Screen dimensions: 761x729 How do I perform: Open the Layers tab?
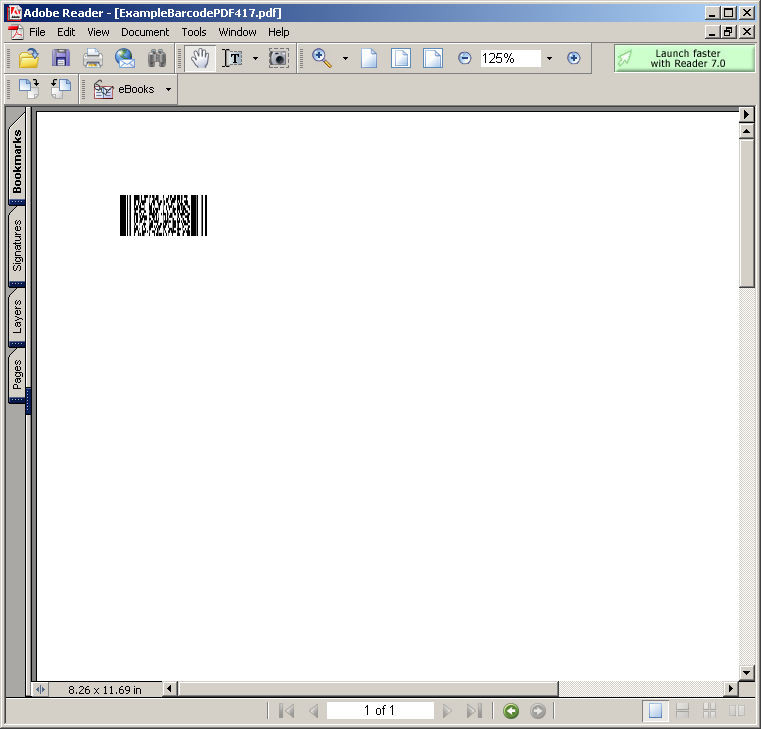(17, 316)
